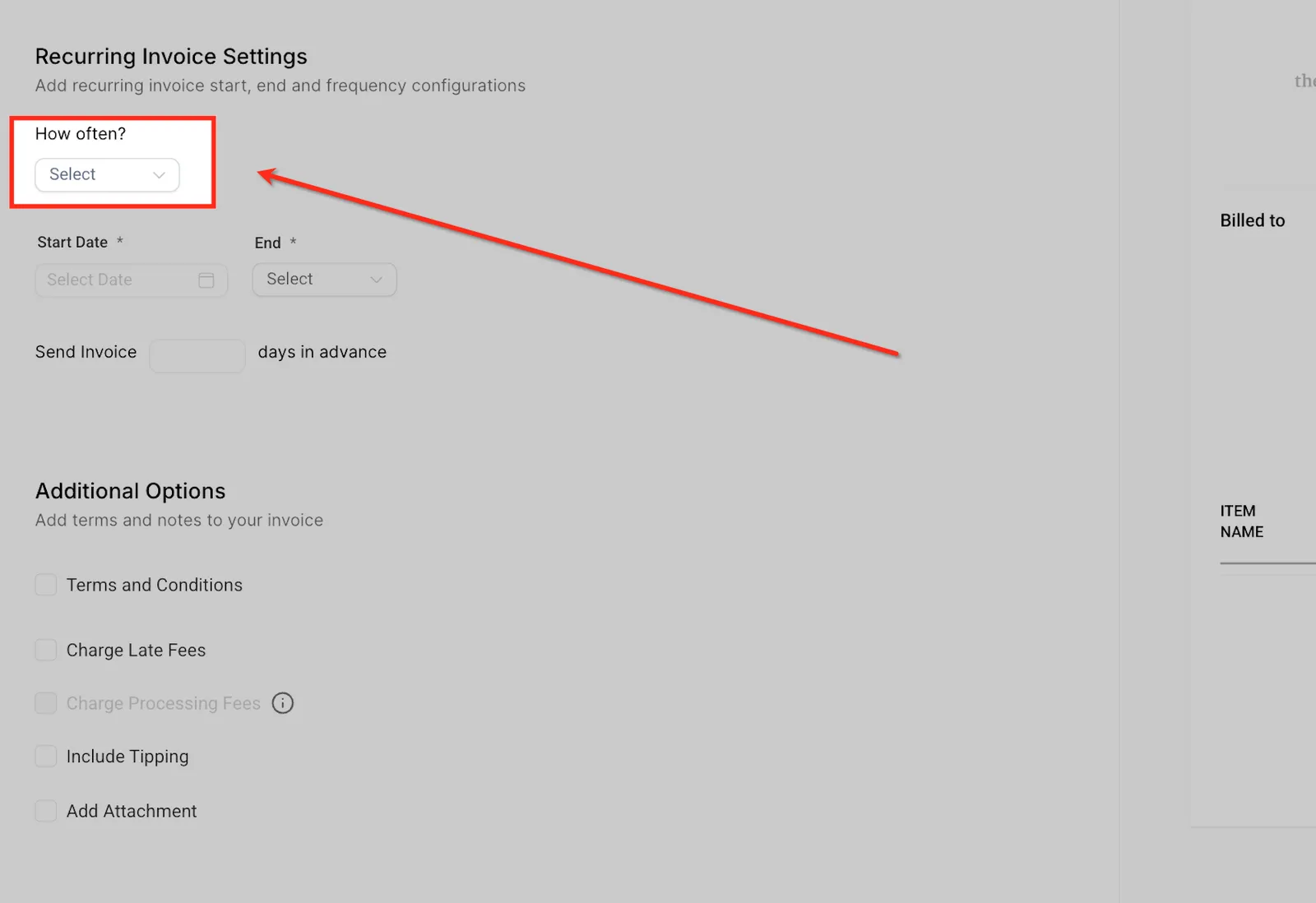Focus the days in advance input box

(197, 356)
